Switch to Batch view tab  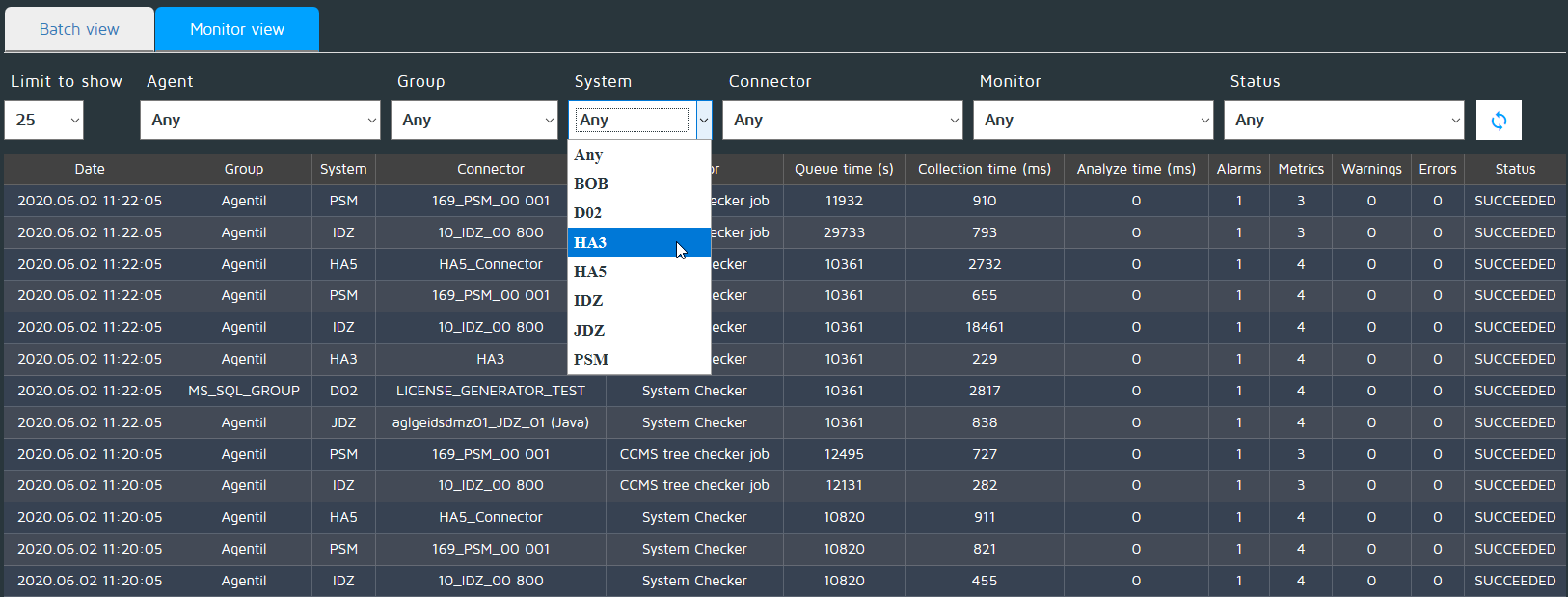pos(79,29)
